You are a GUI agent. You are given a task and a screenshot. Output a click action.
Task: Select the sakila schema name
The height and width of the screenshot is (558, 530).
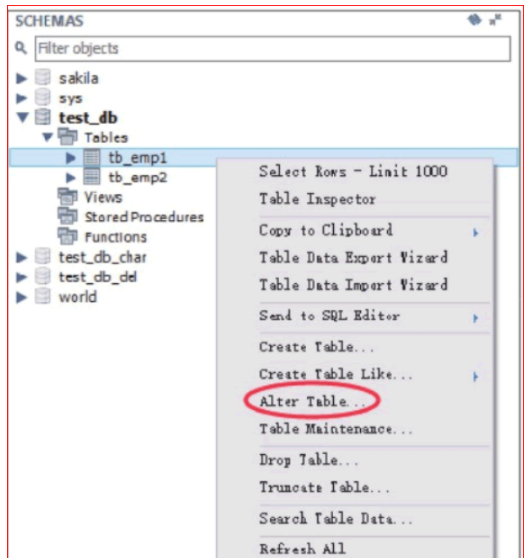pos(79,78)
